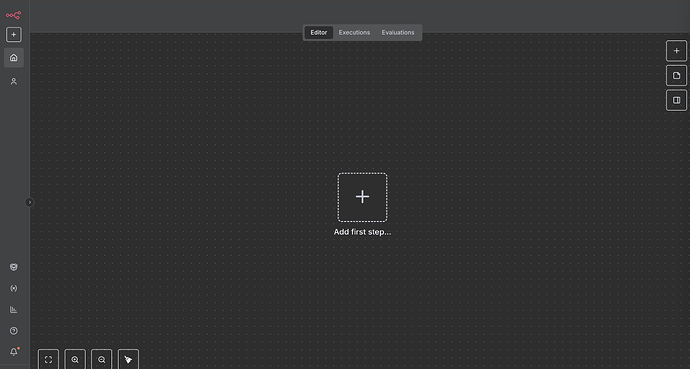The image size is (690, 369).
Task: Click the n8n logo in the sidebar
Action: point(13,15)
